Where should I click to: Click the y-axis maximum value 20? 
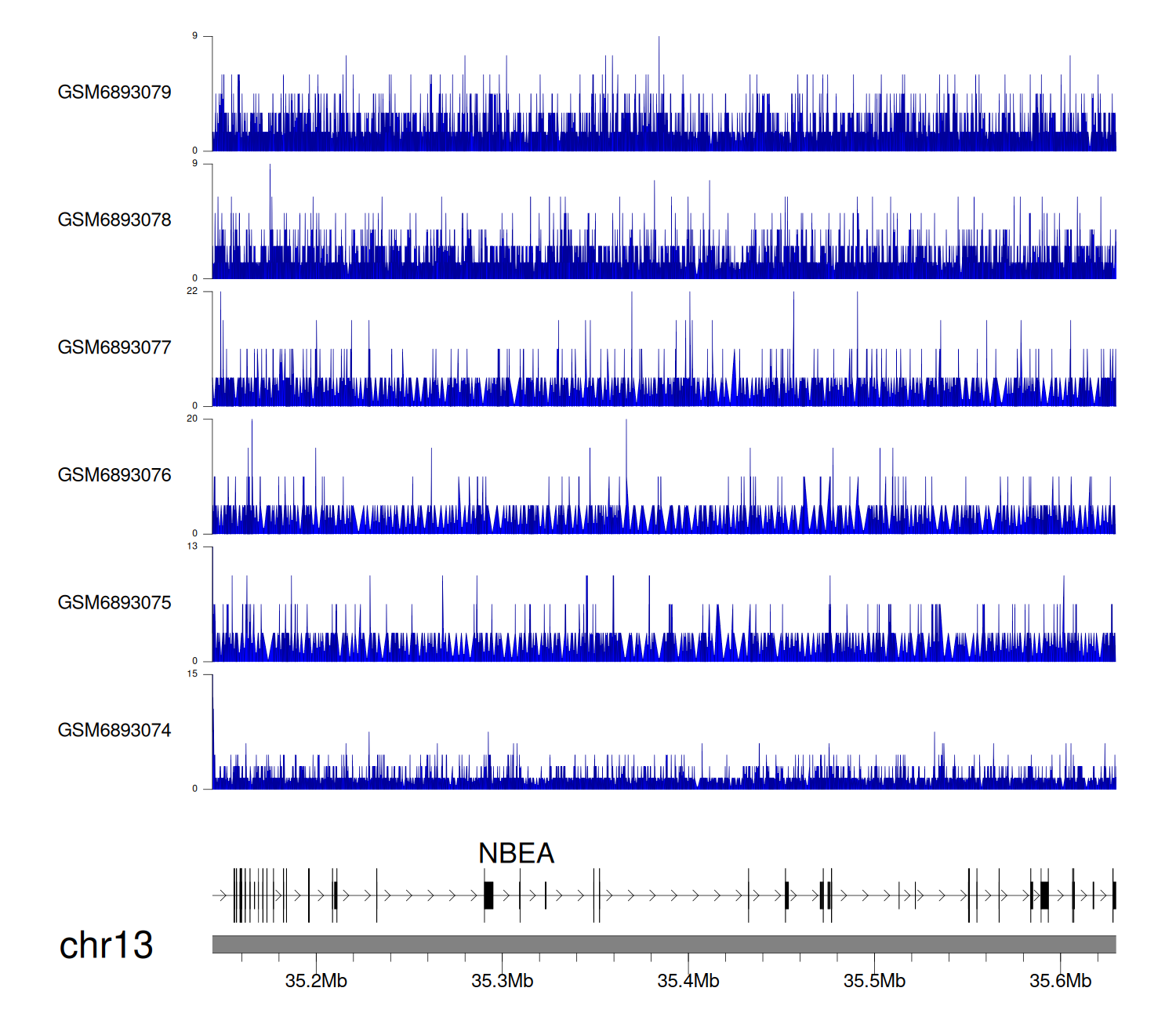tap(192, 419)
